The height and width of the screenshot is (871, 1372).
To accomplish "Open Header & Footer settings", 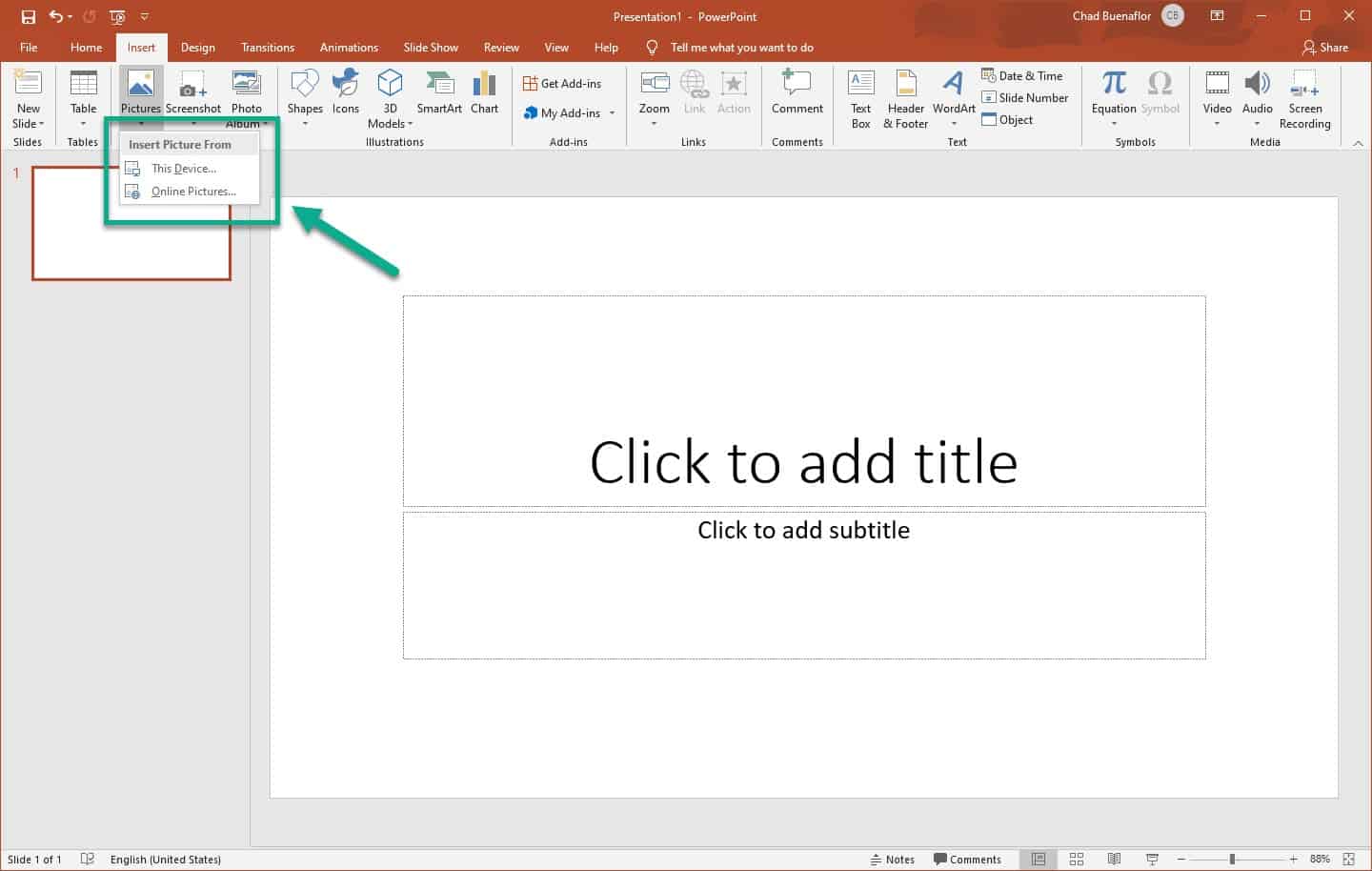I will (904, 95).
